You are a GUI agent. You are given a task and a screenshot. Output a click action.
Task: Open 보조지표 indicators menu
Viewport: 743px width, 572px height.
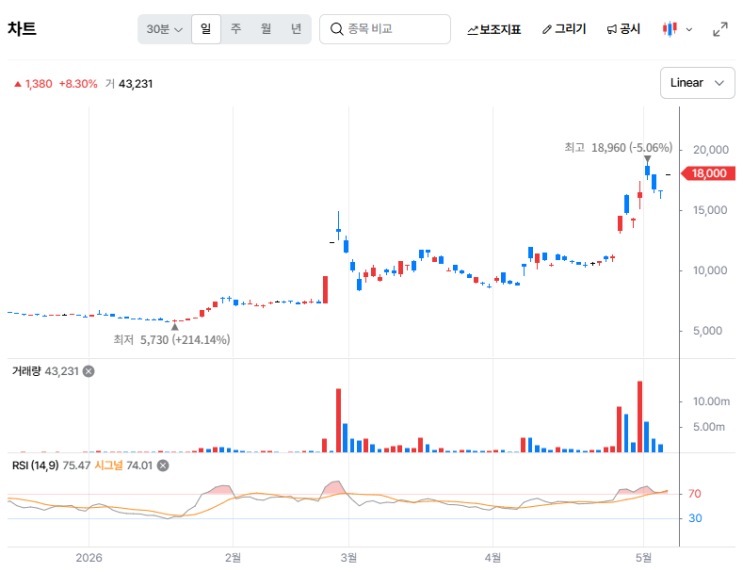[494, 29]
